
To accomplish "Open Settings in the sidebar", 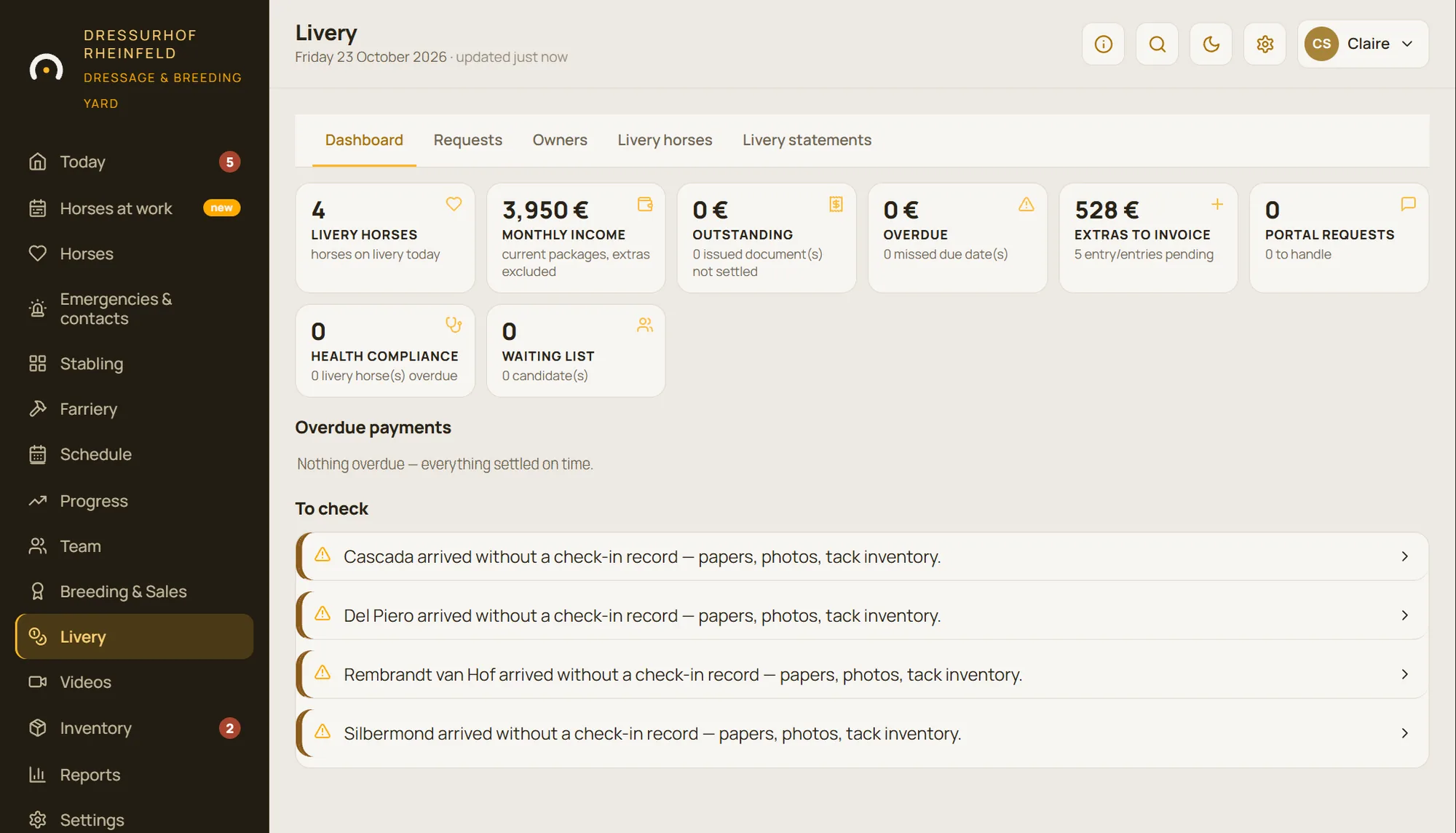I will (134, 820).
